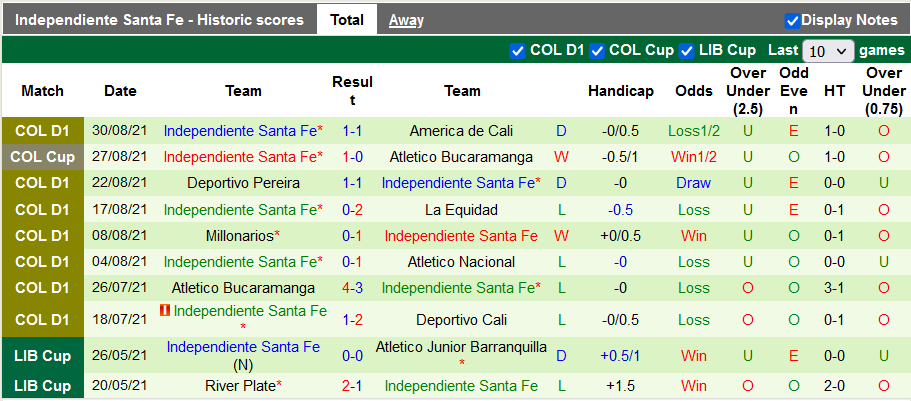Open Deportivo Pereira team page
The height and width of the screenshot is (401, 911).
(x=243, y=183)
